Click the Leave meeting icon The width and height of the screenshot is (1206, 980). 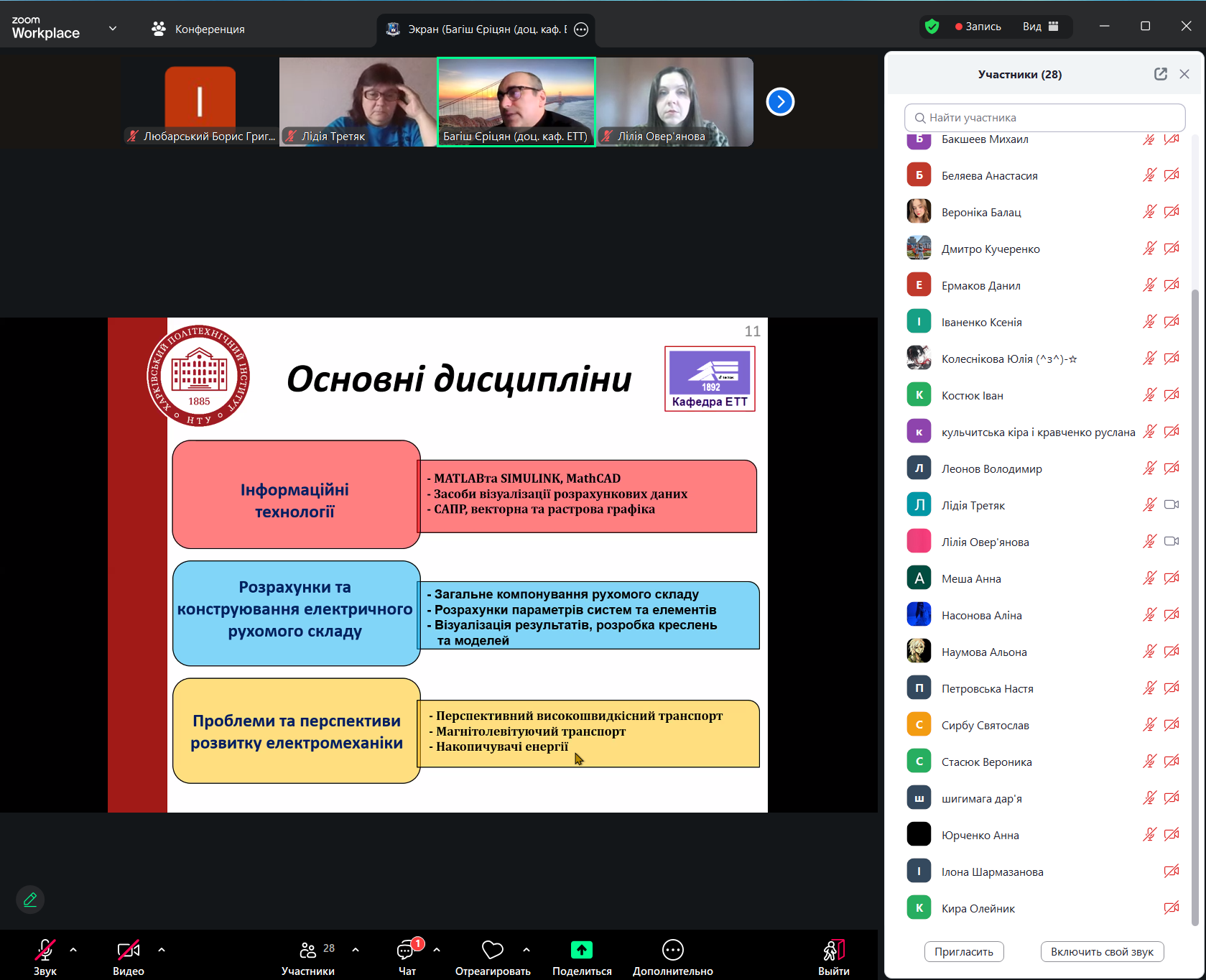pyautogui.click(x=833, y=951)
